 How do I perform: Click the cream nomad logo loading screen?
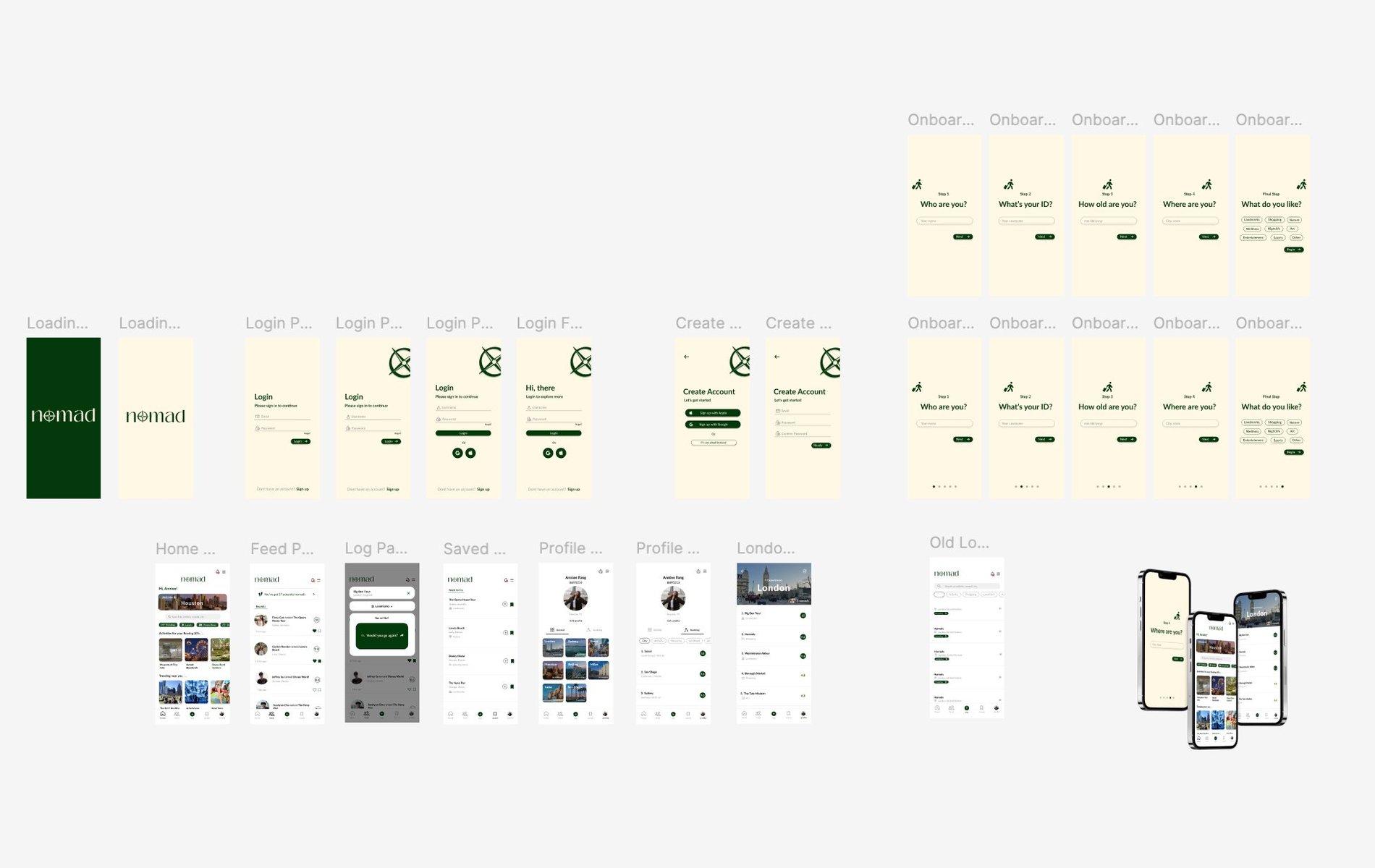pyautogui.click(x=156, y=418)
